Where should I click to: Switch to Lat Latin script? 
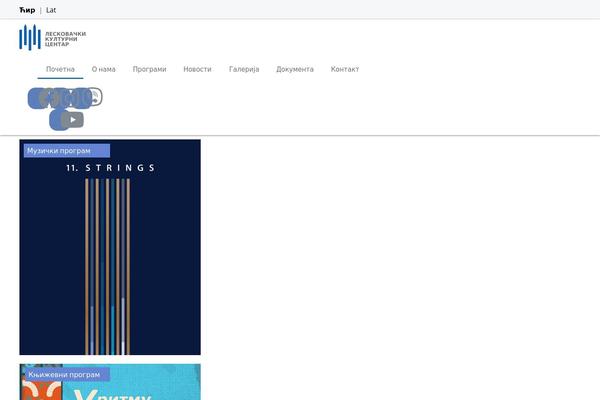point(51,10)
